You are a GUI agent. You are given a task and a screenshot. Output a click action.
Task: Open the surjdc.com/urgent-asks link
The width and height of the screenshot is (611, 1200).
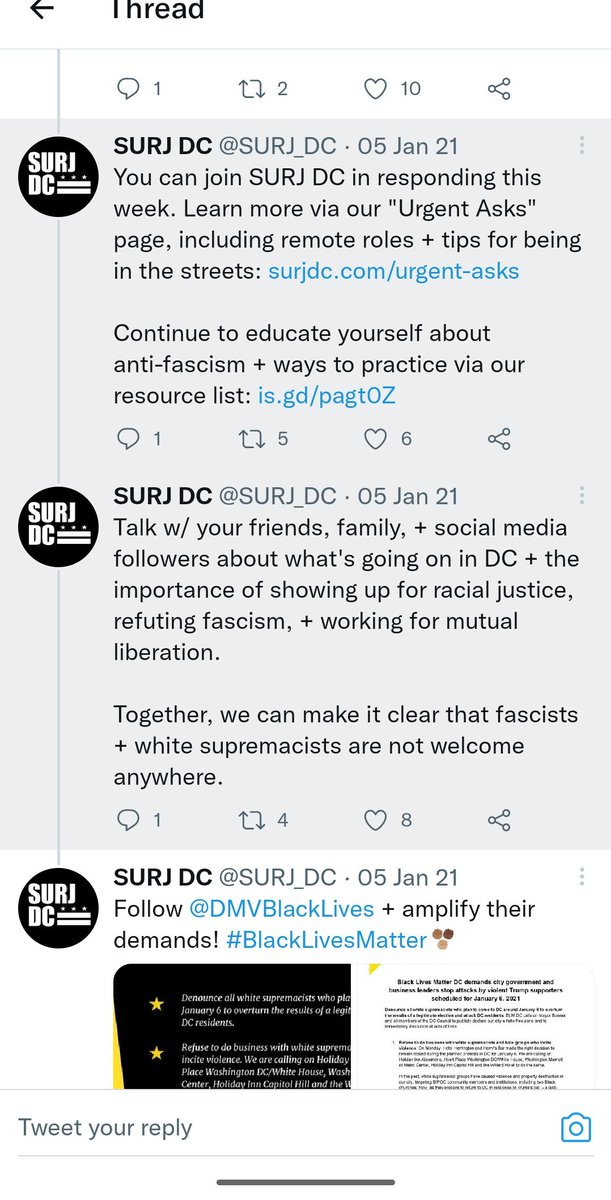[394, 270]
